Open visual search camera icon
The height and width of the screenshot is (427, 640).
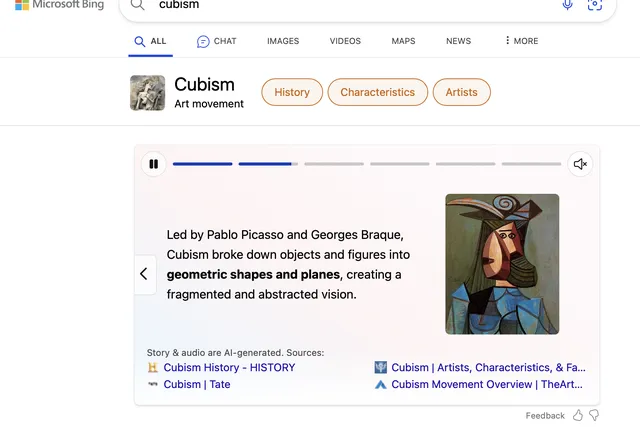pos(595,5)
